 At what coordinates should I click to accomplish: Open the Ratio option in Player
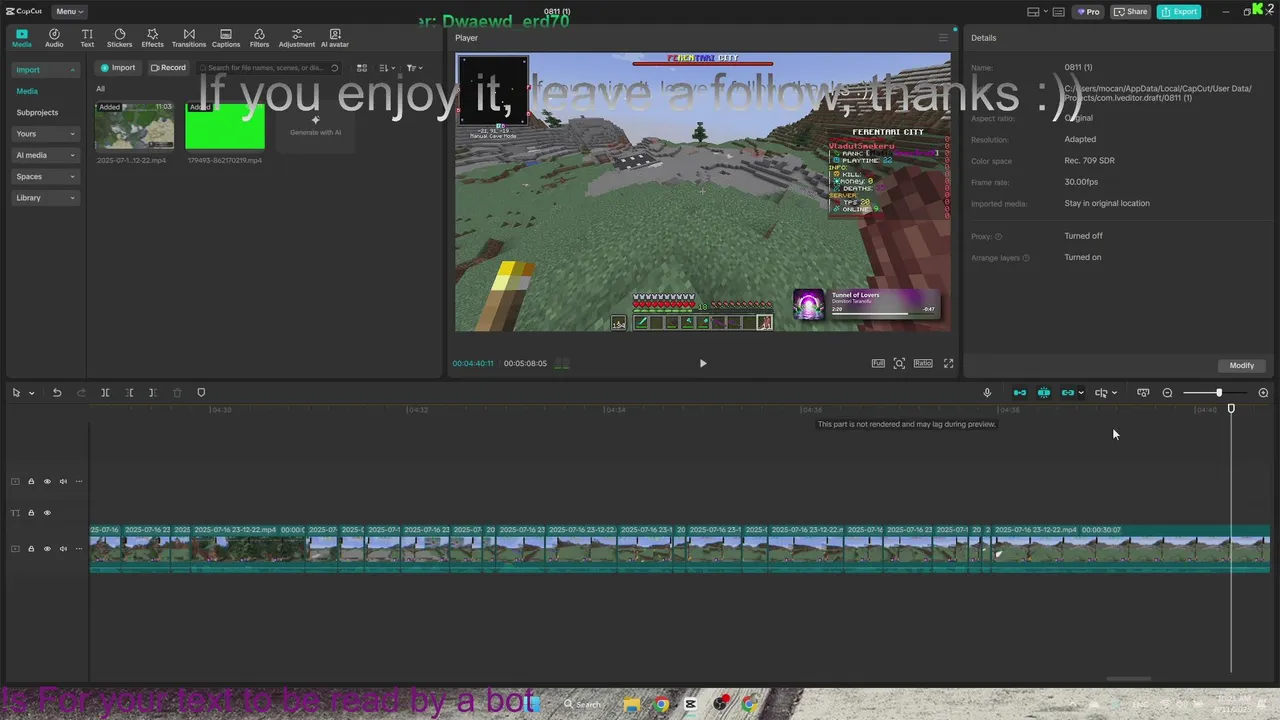click(923, 363)
